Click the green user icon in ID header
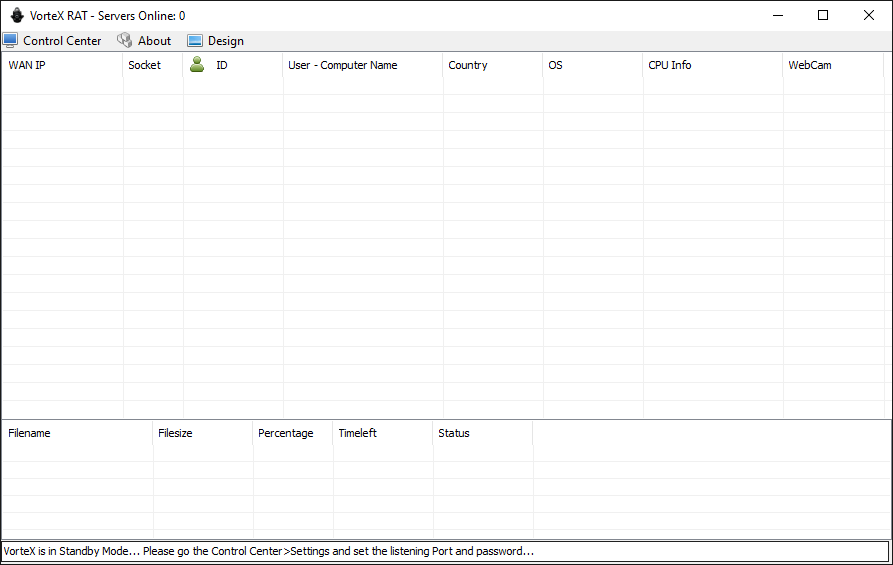Viewport: 893px width, 565px height. click(197, 65)
